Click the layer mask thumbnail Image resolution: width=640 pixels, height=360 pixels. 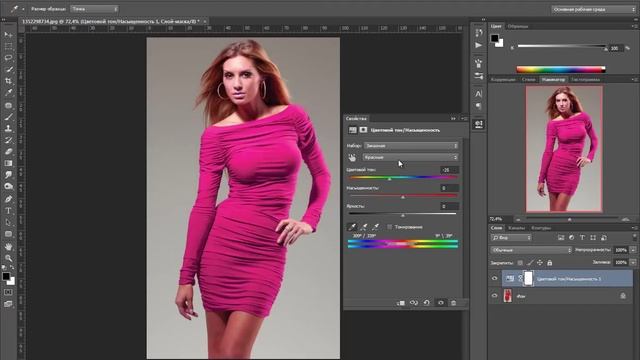[529, 278]
